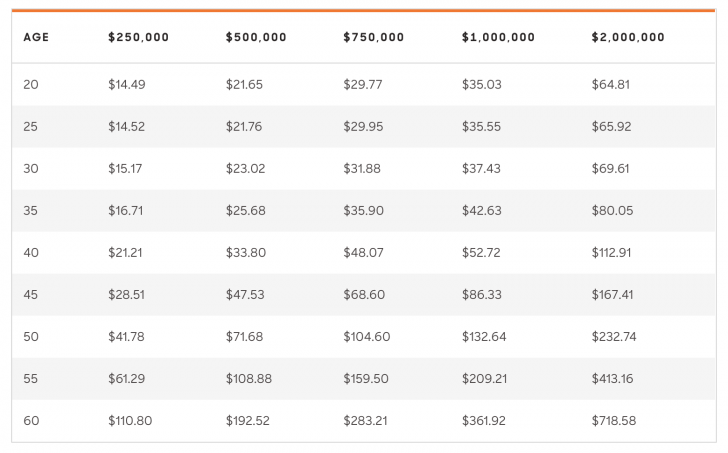
Task: Select the $167.41 cell for age 45
Action: pyautogui.click(x=614, y=295)
